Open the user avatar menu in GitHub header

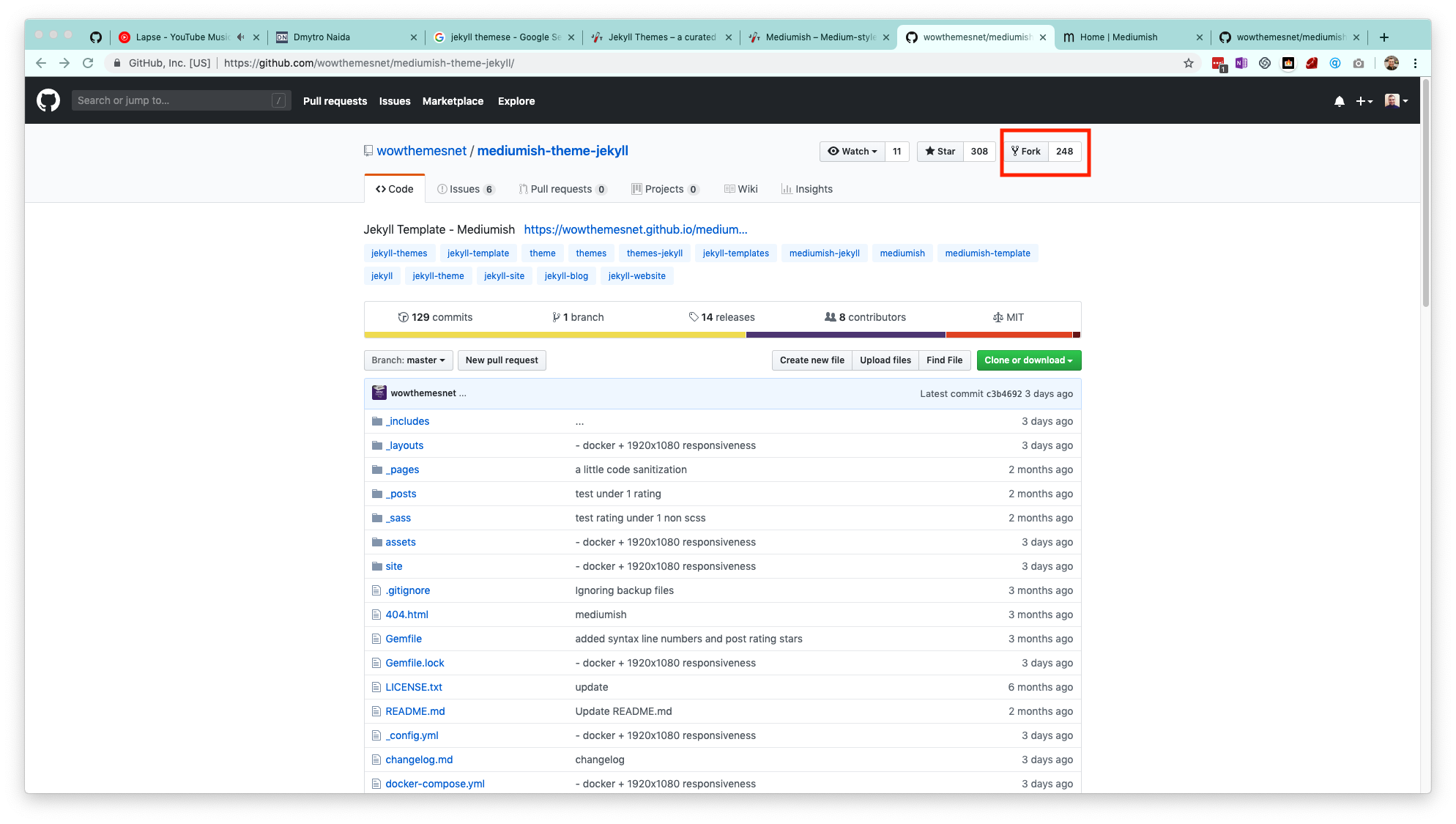[x=1397, y=101]
